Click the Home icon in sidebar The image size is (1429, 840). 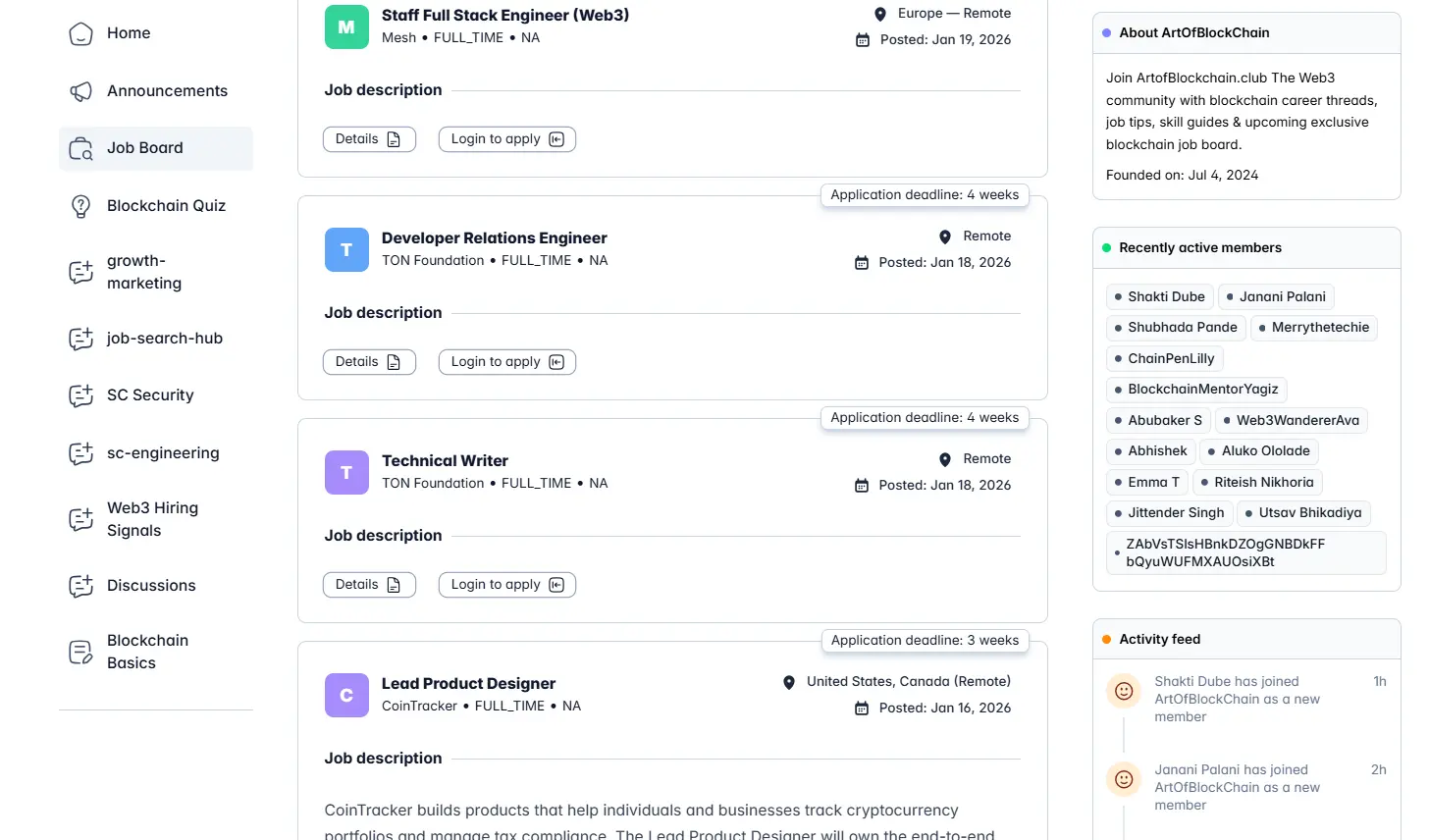coord(80,33)
